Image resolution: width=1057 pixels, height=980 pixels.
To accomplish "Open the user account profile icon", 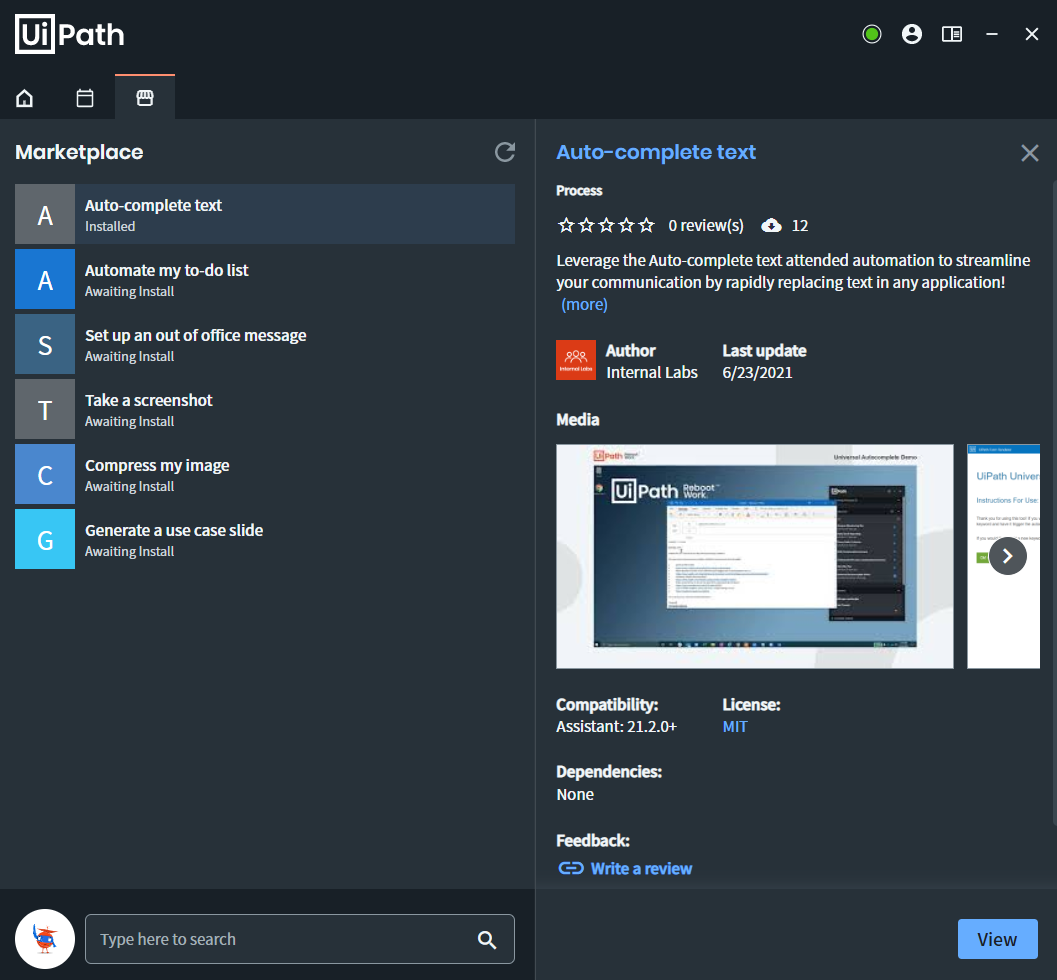I will click(911, 34).
